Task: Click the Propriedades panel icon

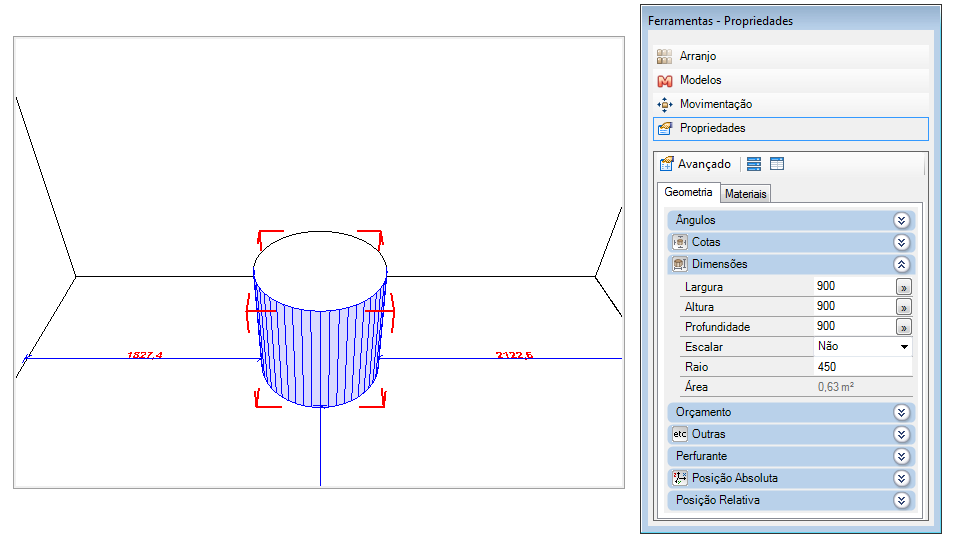Action: tap(664, 128)
